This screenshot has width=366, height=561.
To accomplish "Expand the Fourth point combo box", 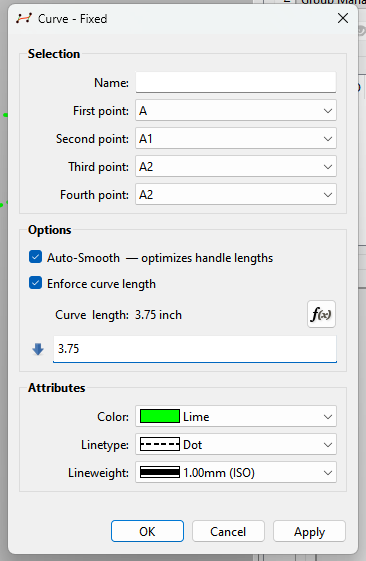I will (236, 194).
